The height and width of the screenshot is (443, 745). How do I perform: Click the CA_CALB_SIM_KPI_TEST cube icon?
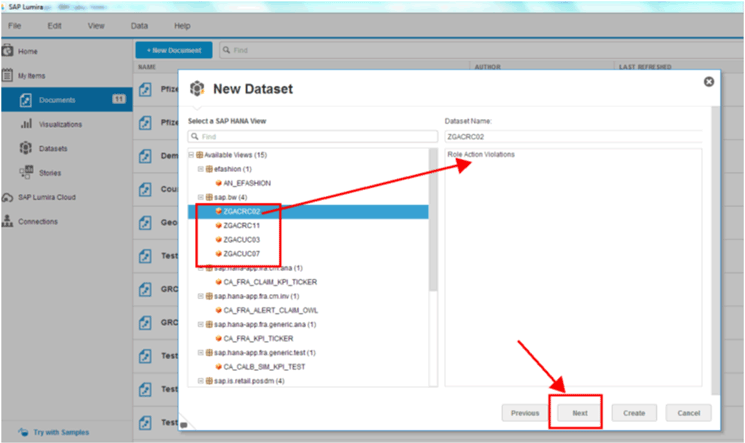tap(219, 367)
